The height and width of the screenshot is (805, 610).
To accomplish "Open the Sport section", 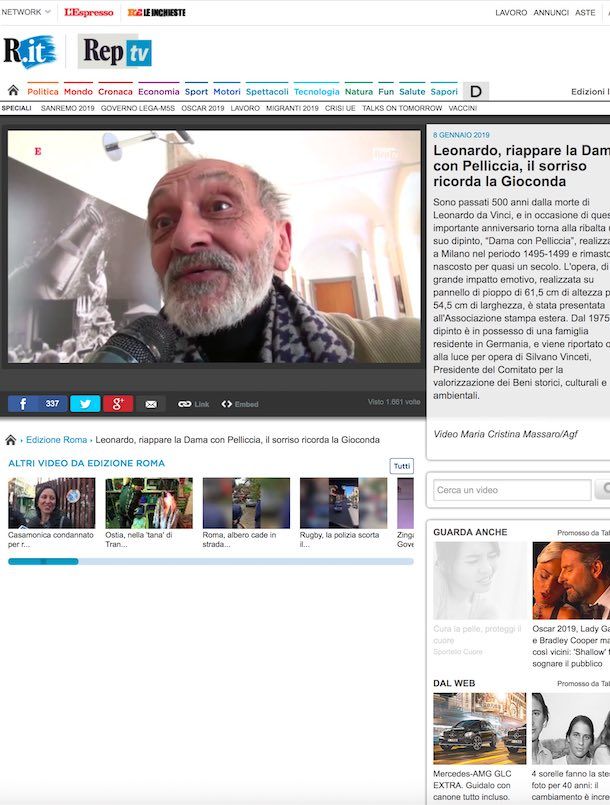I will tap(196, 91).
